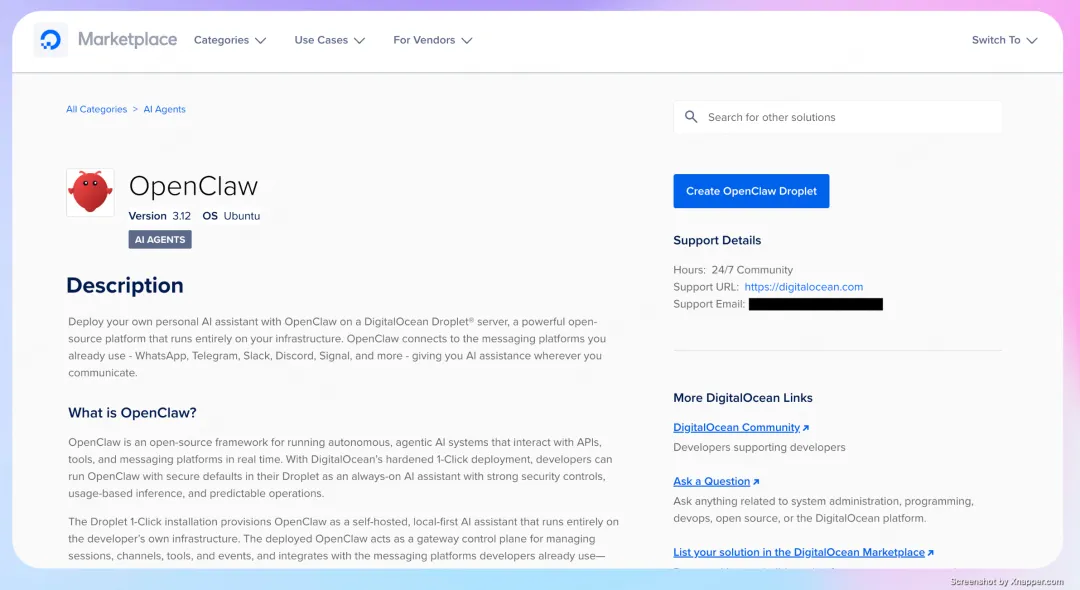Select the AI AGENTS tag badge
The height and width of the screenshot is (590, 1080).
(160, 240)
